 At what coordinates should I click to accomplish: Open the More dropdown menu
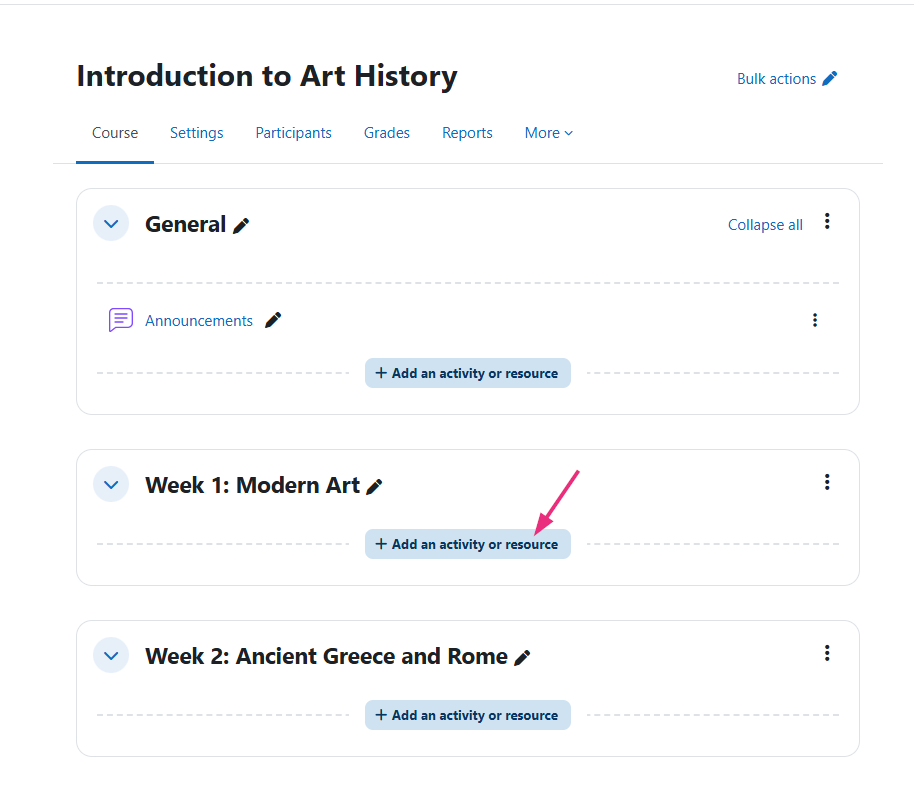tap(549, 133)
